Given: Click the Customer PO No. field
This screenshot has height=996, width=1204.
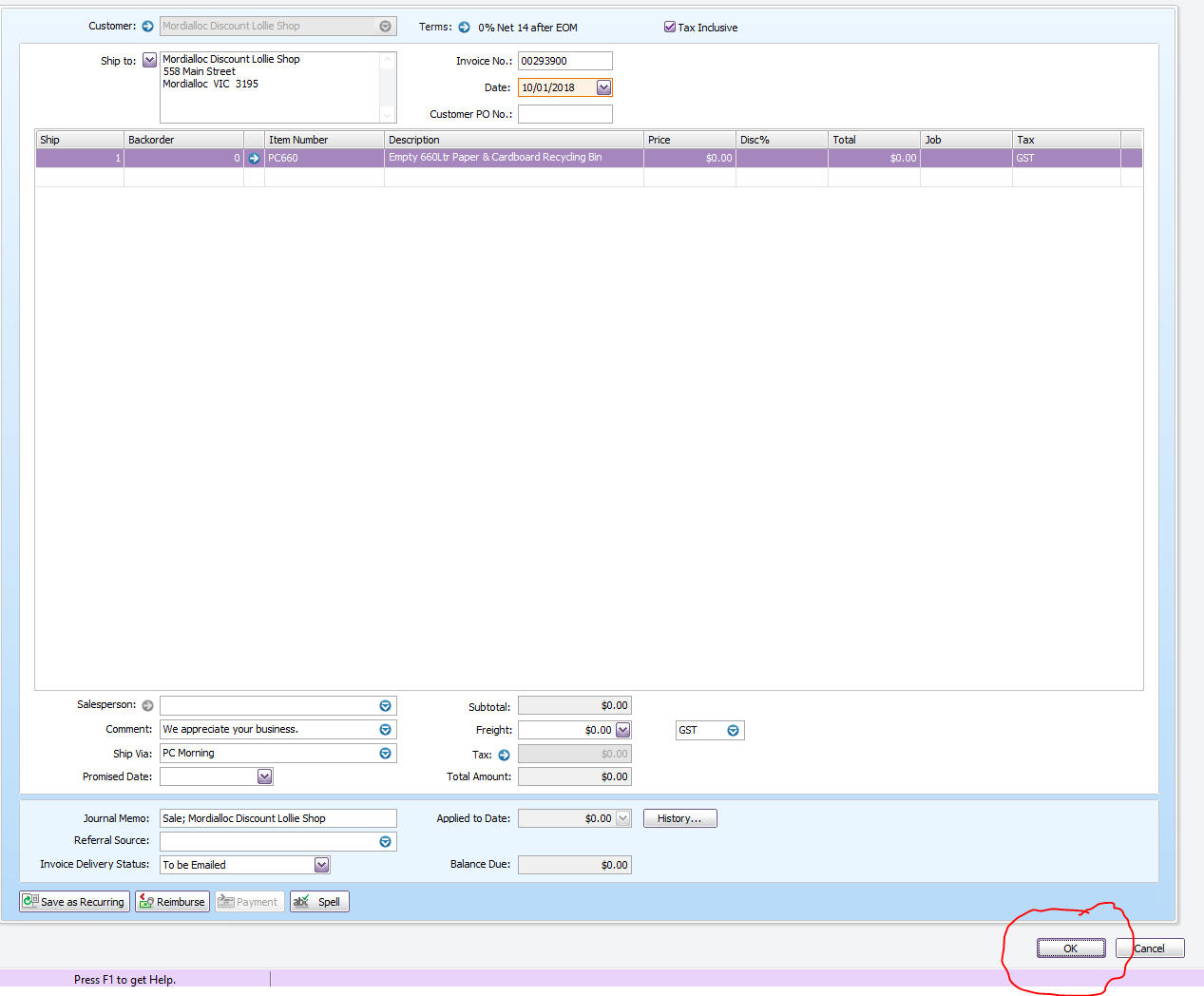Looking at the screenshot, I should pyautogui.click(x=565, y=114).
